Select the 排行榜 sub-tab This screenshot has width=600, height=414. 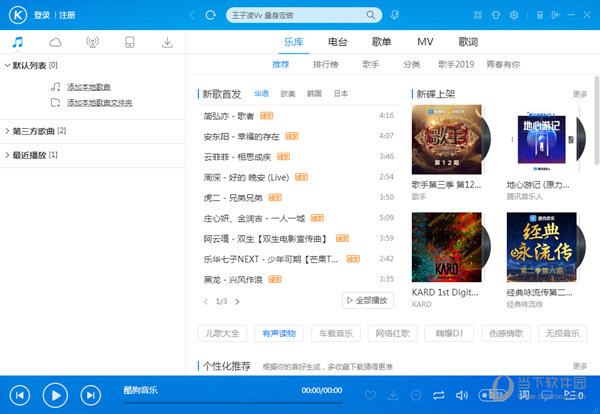click(x=326, y=64)
